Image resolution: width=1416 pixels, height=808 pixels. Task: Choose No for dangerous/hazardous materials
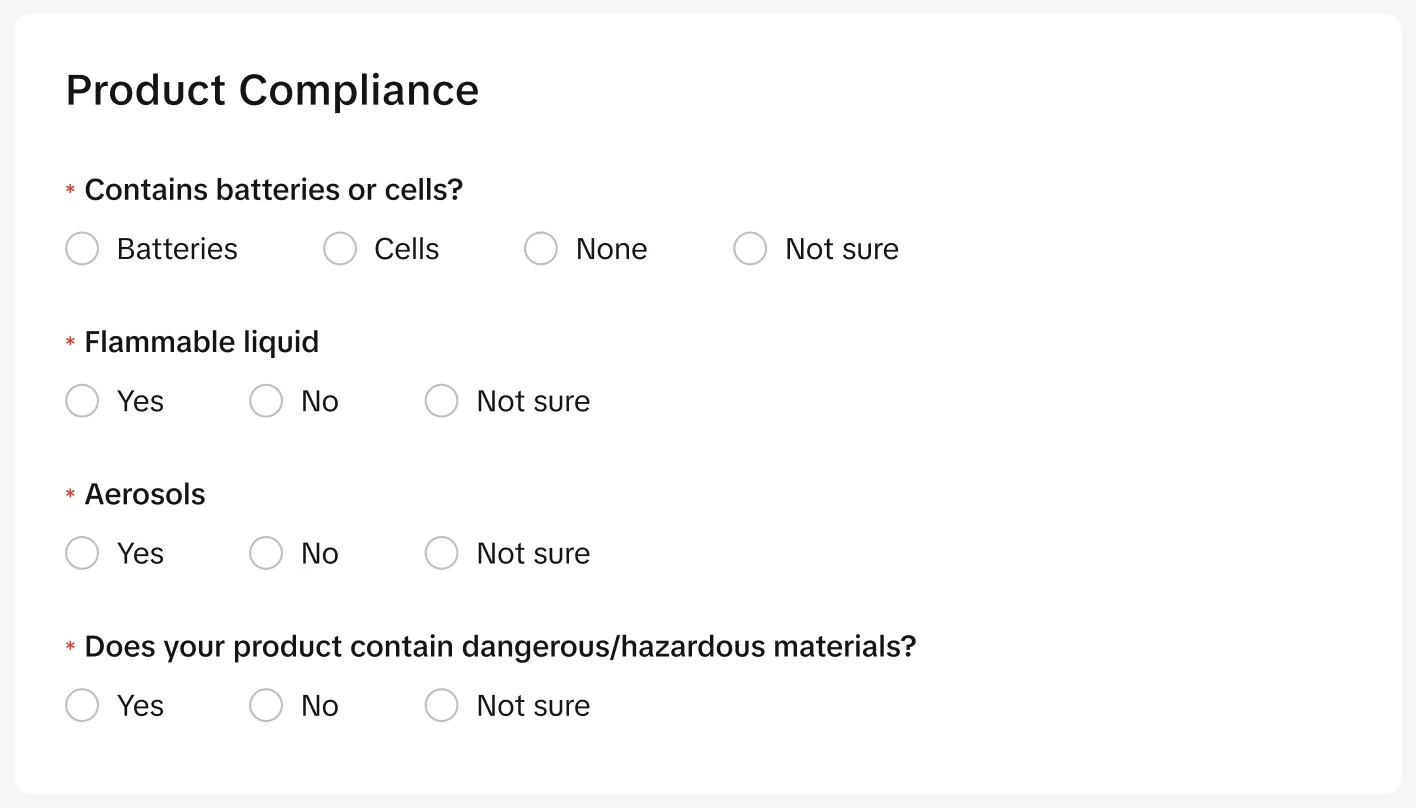(x=266, y=705)
